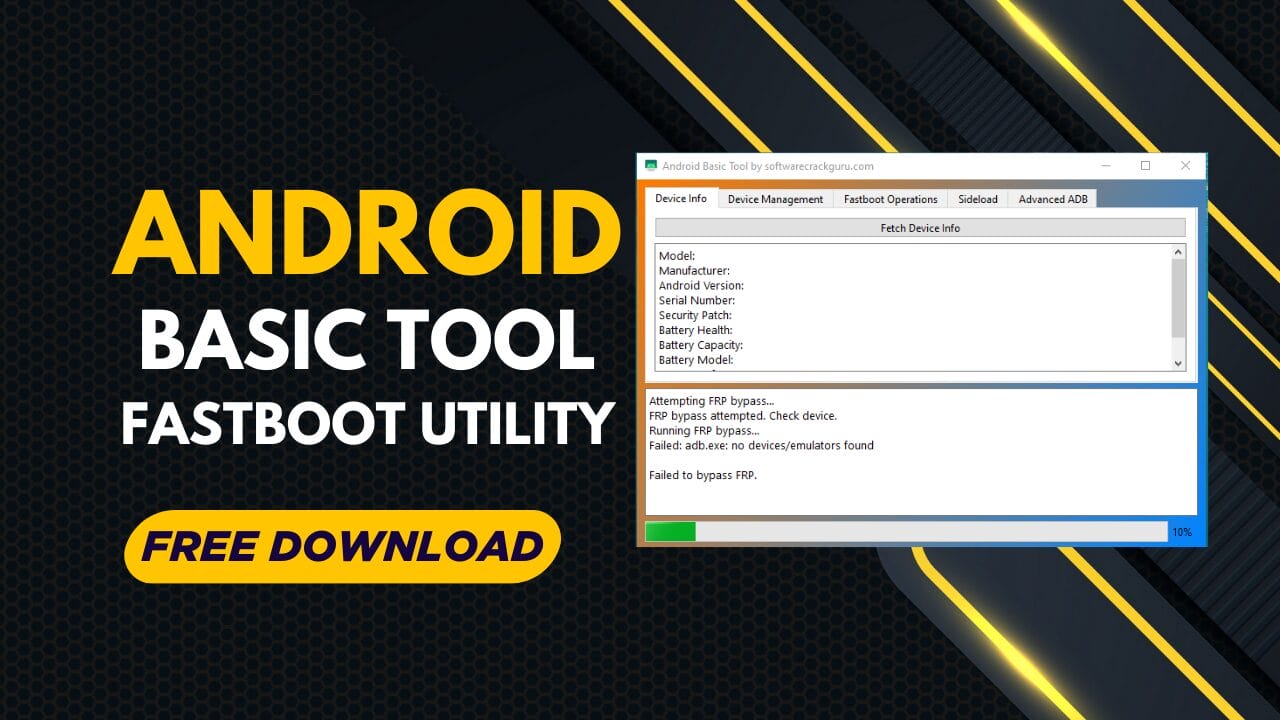Open the Advanced ADB tab
Image resolution: width=1280 pixels, height=720 pixels.
[x=1051, y=199]
